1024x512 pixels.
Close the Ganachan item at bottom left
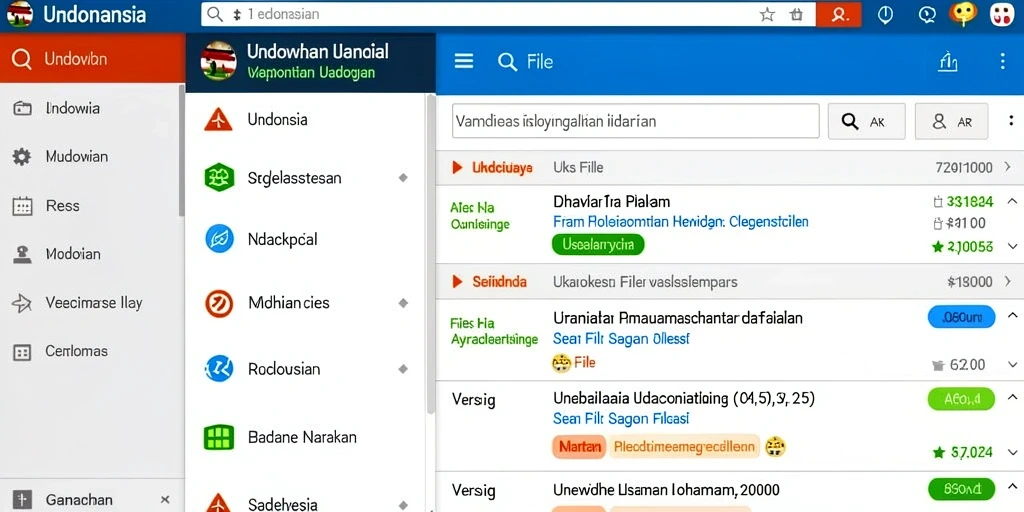[x=165, y=500]
